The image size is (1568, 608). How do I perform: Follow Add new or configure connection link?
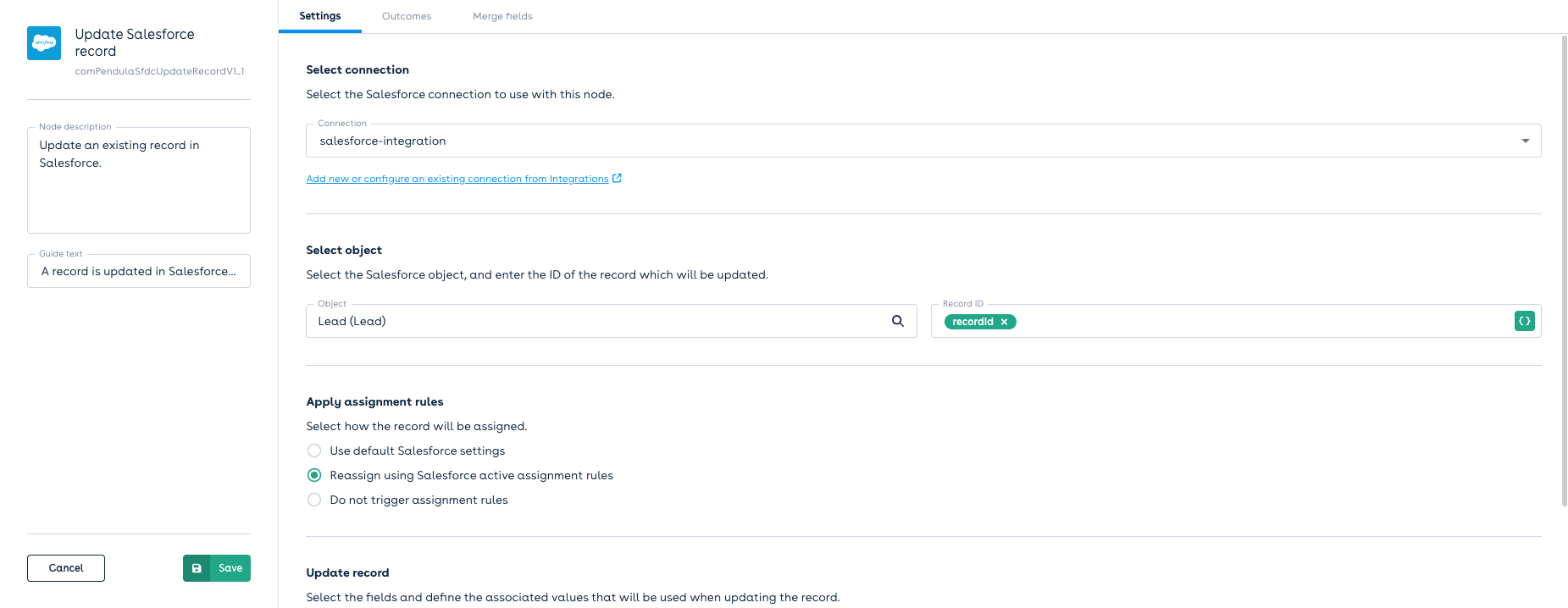click(457, 179)
